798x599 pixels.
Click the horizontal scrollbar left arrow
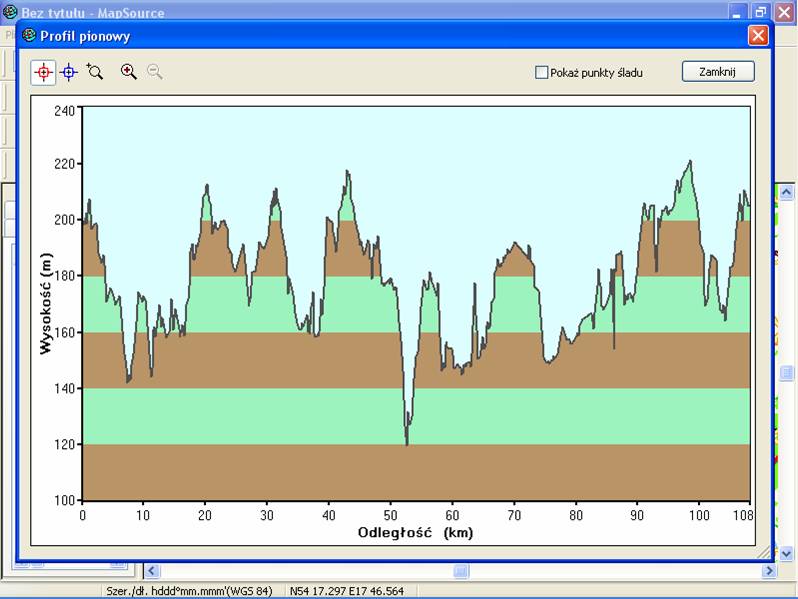click(152, 571)
